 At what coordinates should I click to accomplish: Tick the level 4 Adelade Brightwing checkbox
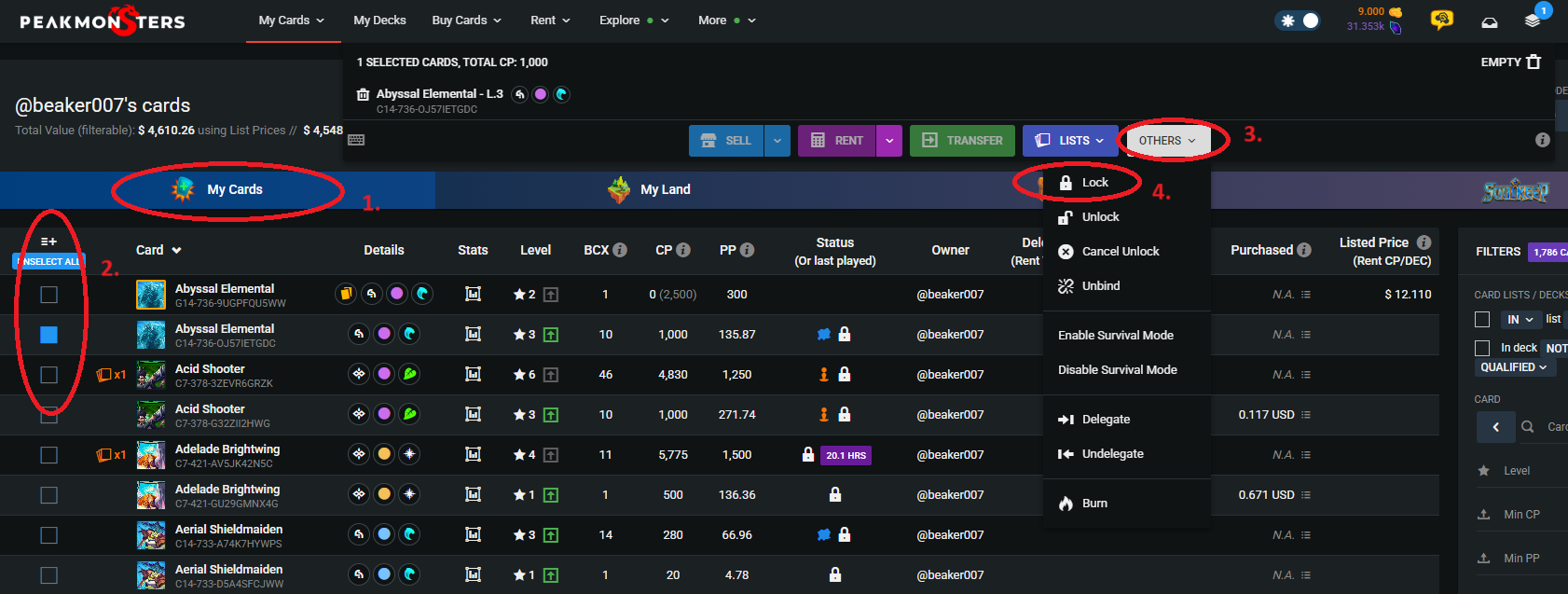pos(48,455)
